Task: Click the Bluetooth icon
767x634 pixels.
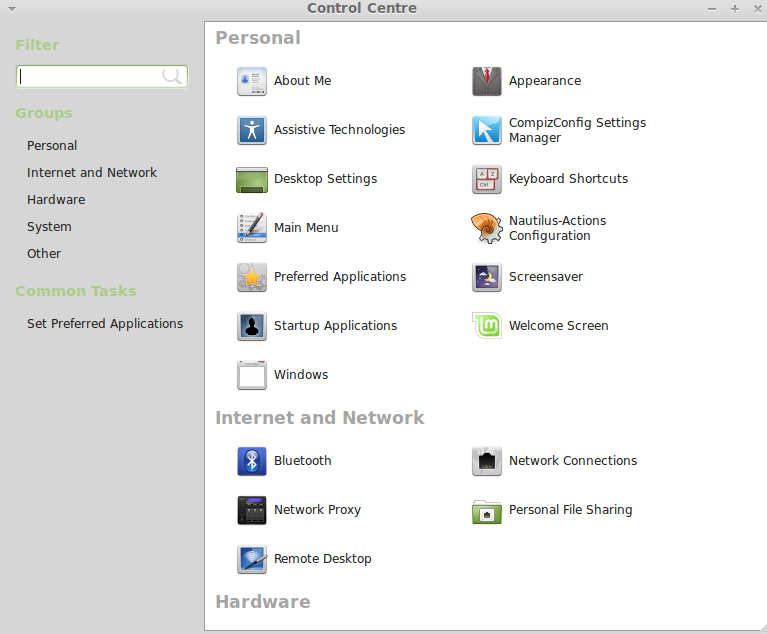Action: point(252,461)
